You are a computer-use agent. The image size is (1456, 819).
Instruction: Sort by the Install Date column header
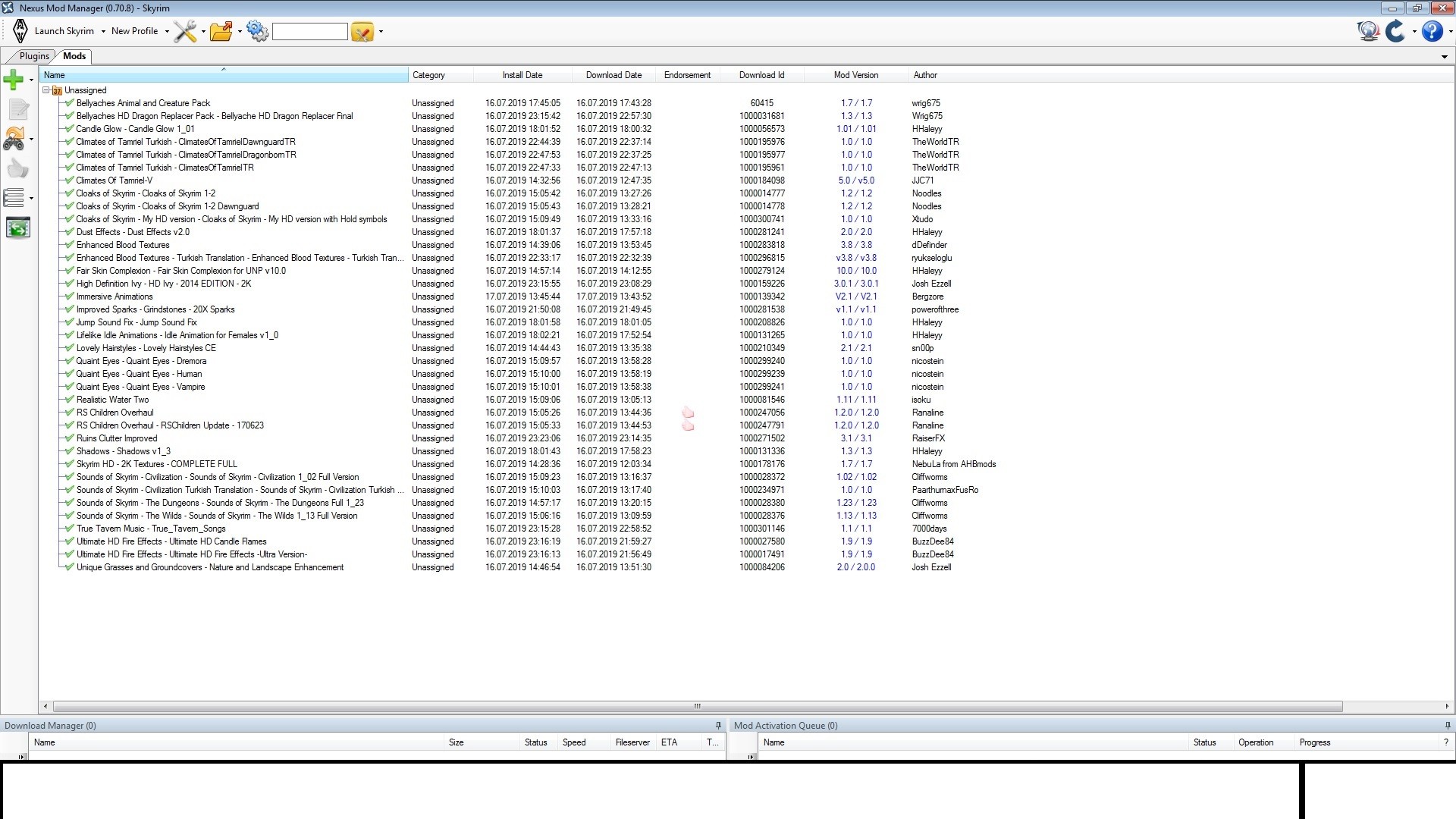click(522, 75)
